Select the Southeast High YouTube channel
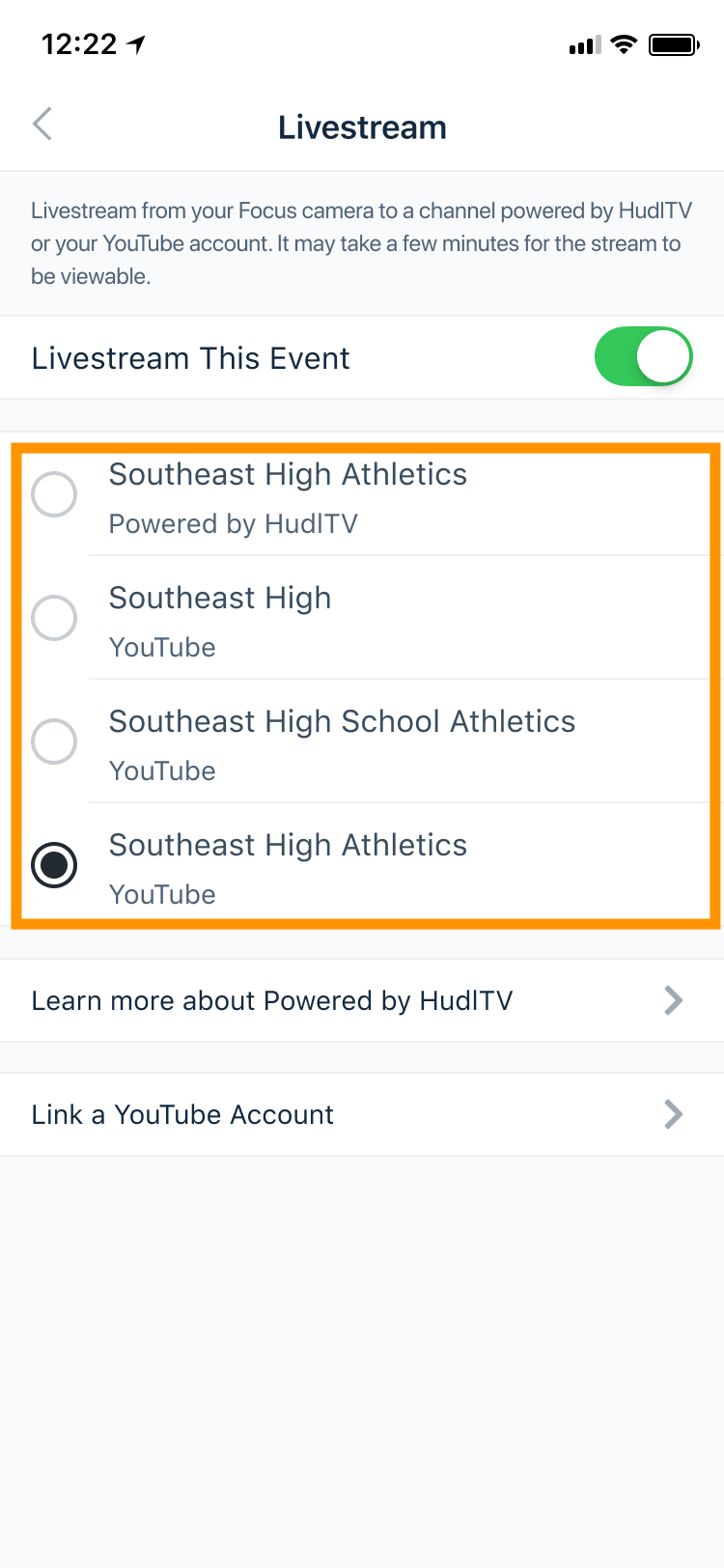The height and width of the screenshot is (1568, 724). 54,618
